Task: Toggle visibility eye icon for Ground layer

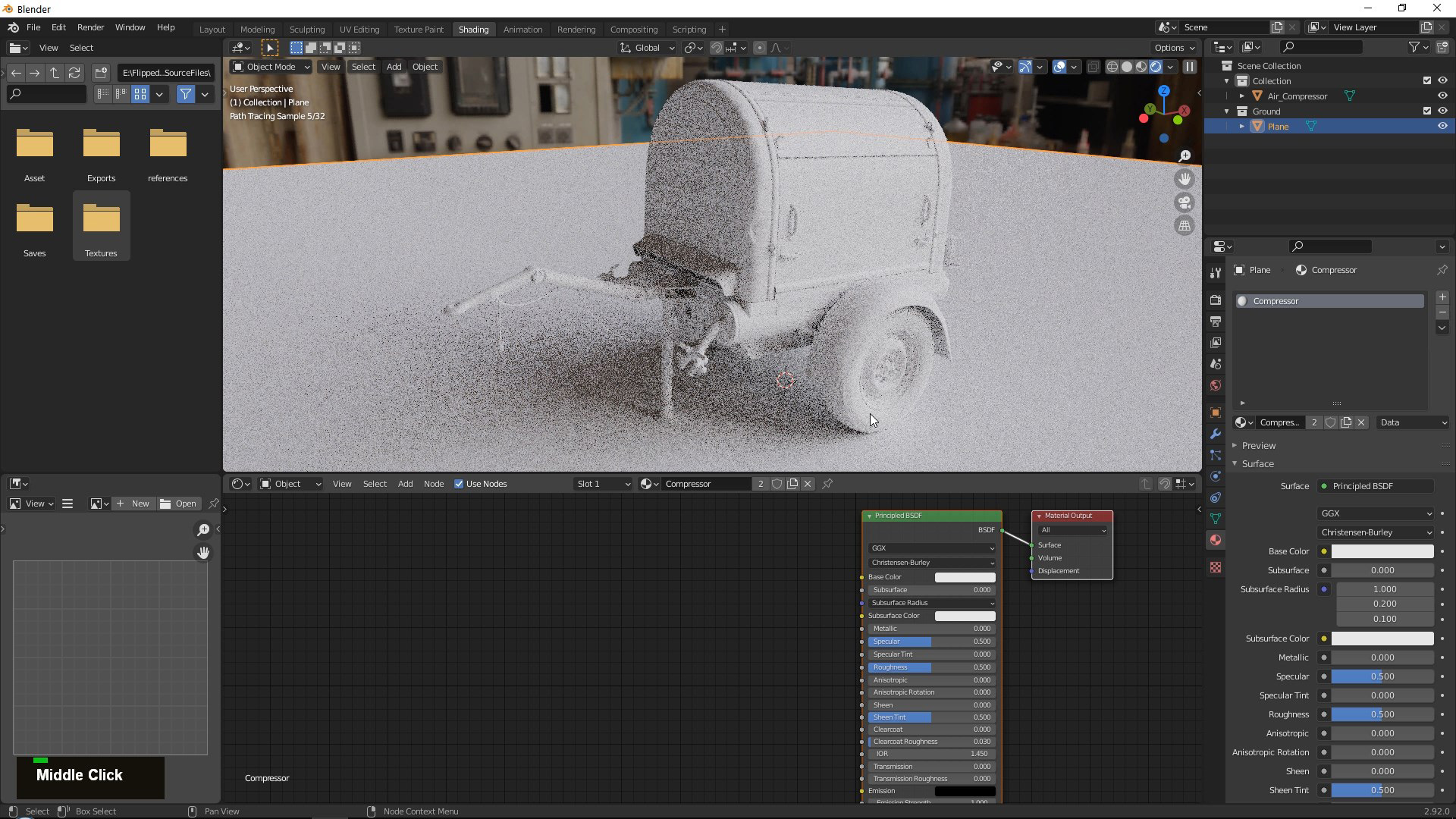Action: tap(1441, 111)
